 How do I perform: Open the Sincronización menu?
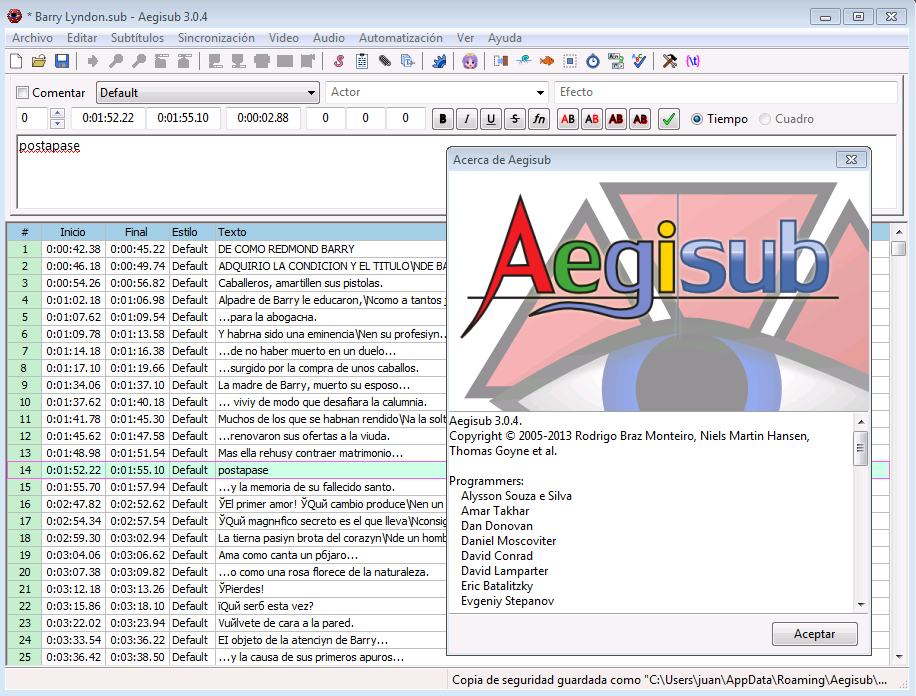(x=216, y=38)
